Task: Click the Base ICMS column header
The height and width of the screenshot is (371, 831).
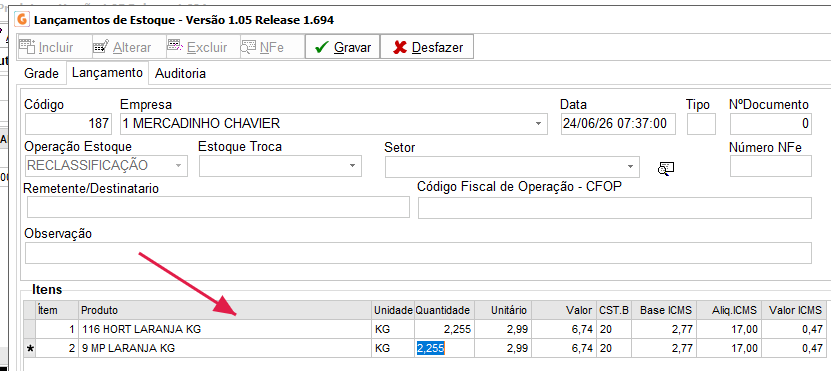Action: coord(663,310)
